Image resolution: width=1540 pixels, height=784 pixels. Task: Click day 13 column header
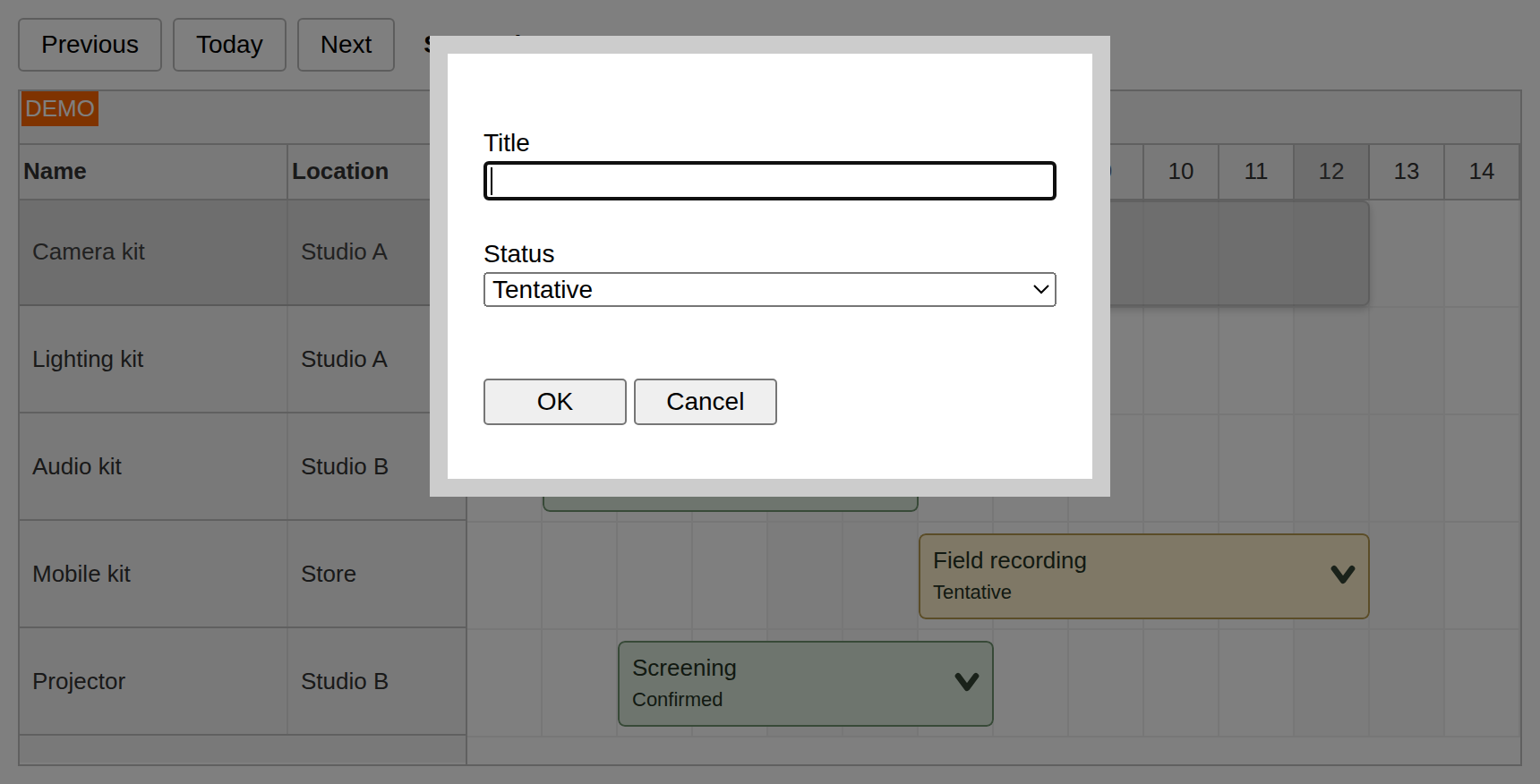click(x=1407, y=171)
